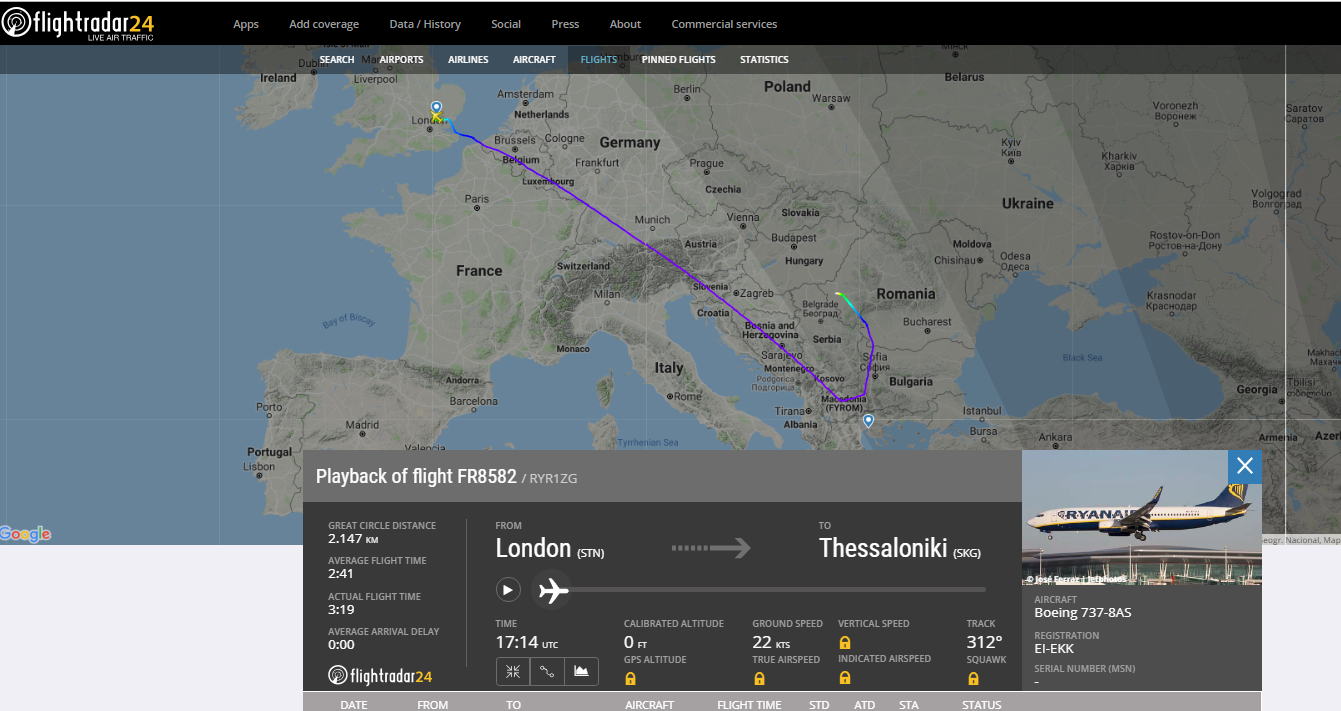Close the flight playback panel
1341x711 pixels.
click(x=1244, y=466)
